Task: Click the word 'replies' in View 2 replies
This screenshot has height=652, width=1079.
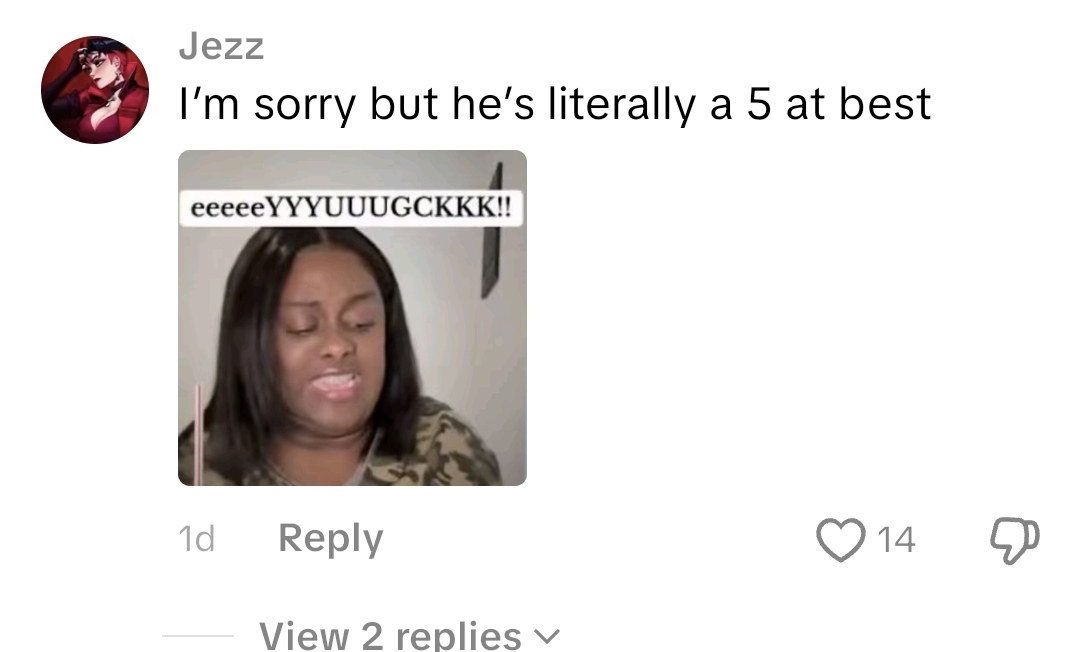Action: [458, 635]
